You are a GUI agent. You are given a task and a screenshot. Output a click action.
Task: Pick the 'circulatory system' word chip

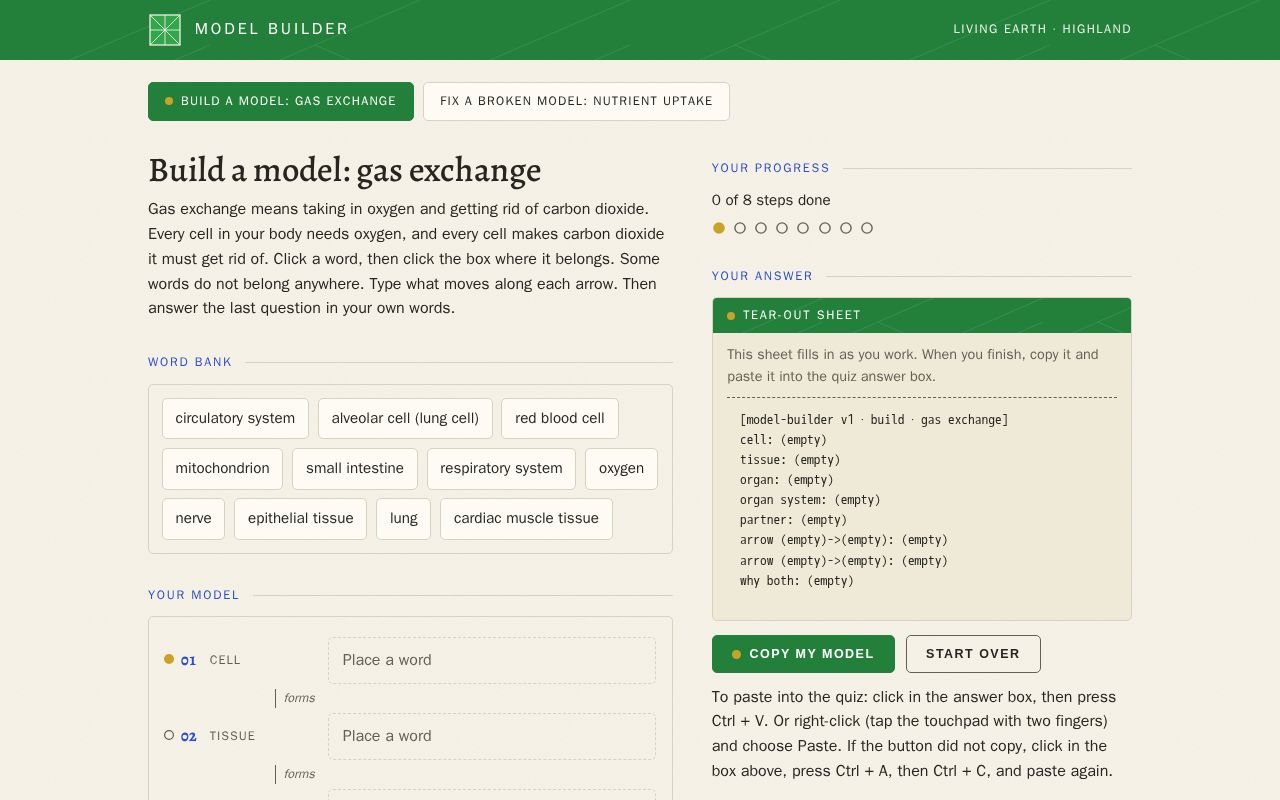235,418
